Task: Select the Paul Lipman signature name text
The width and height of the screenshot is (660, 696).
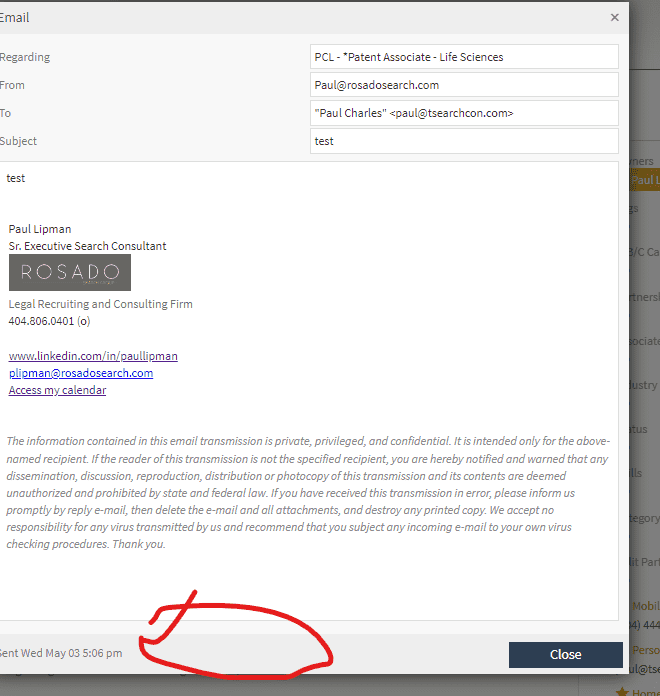Action: (x=40, y=229)
